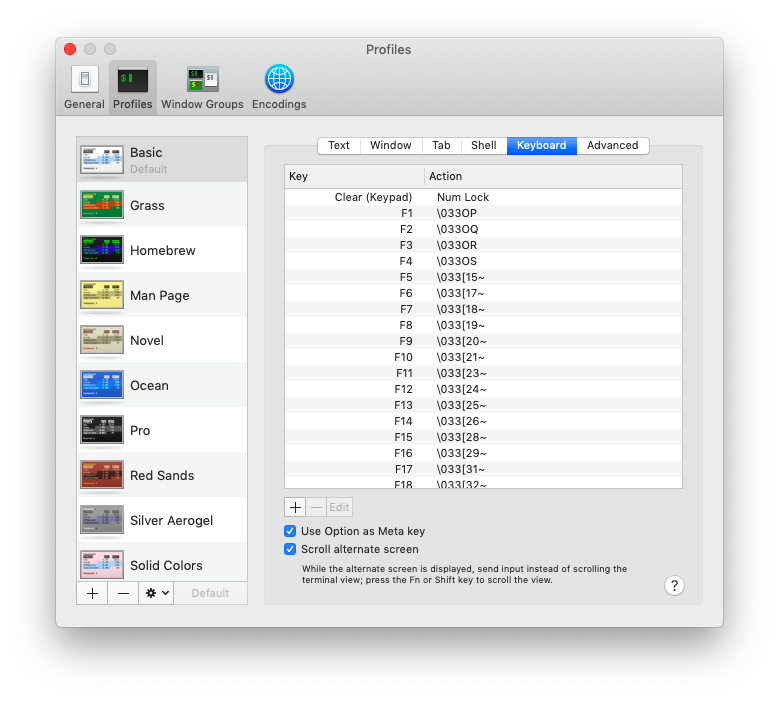
Task: Select the Ocean profile
Action: tap(162, 385)
